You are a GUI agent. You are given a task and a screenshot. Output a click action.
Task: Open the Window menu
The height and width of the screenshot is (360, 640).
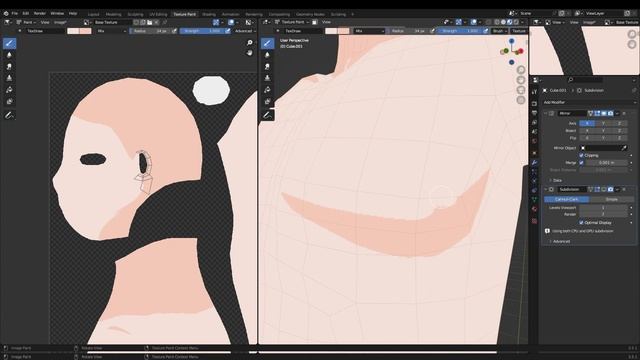(57, 13)
